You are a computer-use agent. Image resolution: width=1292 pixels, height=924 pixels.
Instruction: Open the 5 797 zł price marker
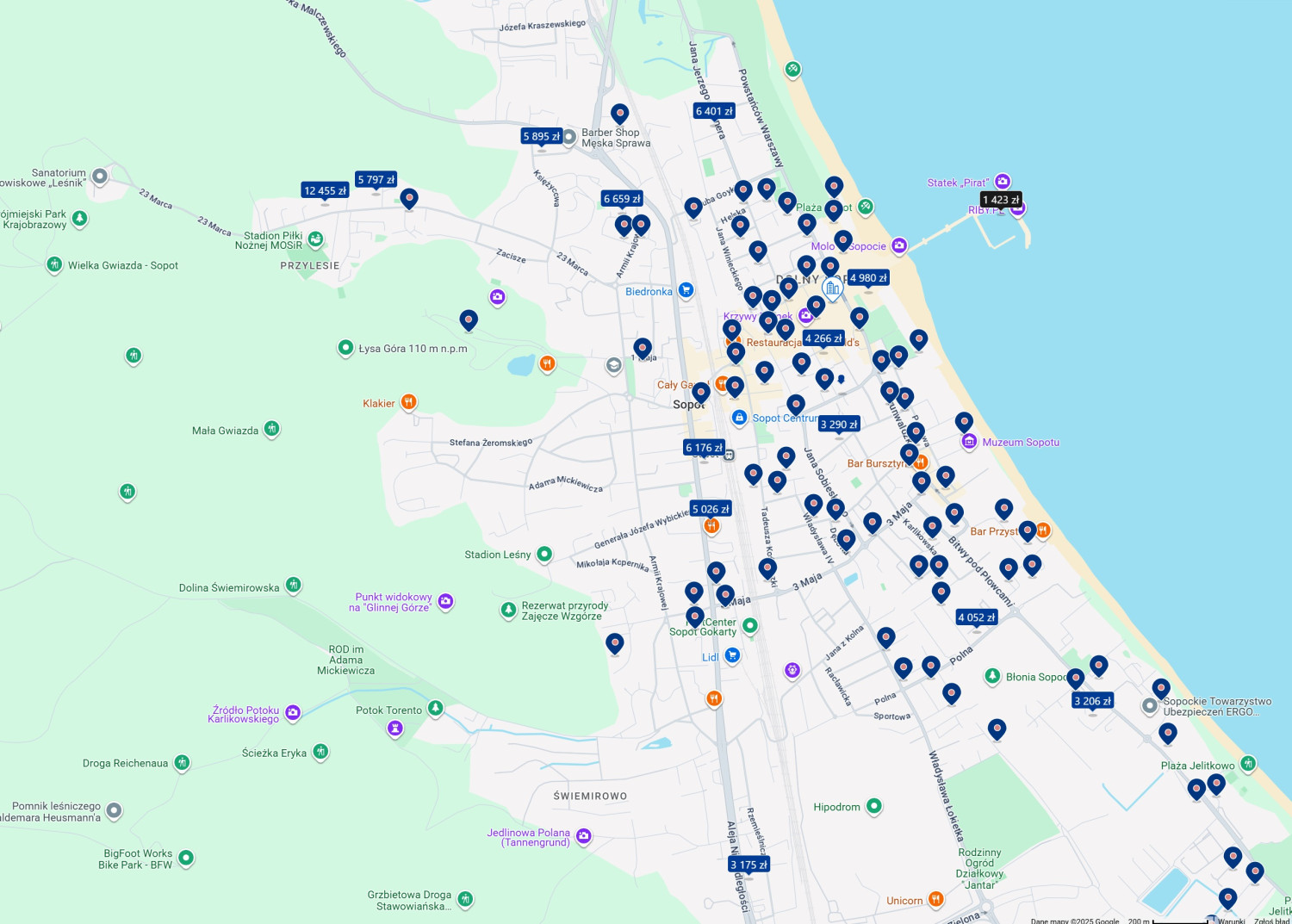pos(376,180)
